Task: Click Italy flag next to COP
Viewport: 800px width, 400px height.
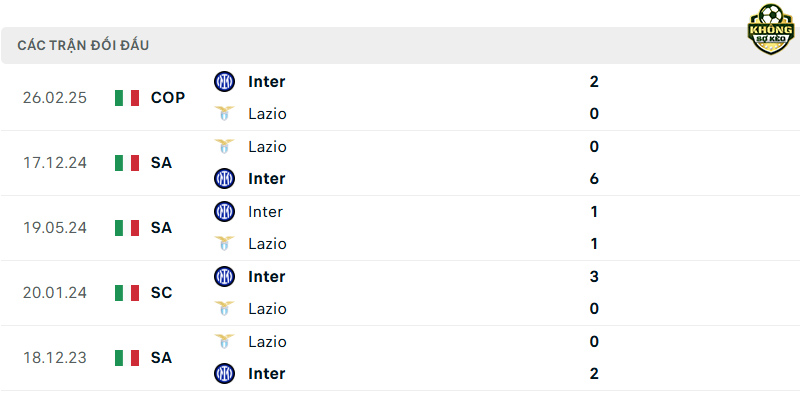Action: (127, 97)
